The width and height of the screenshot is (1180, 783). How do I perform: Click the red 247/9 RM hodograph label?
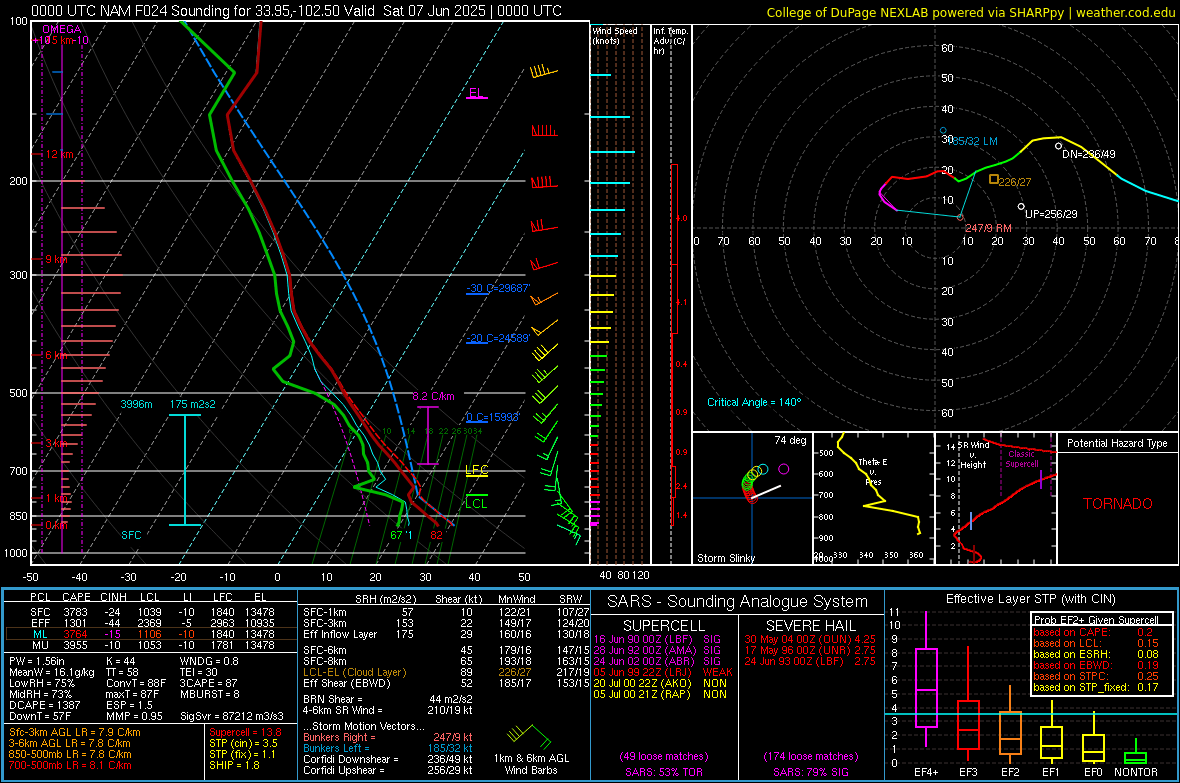pyautogui.click(x=988, y=227)
